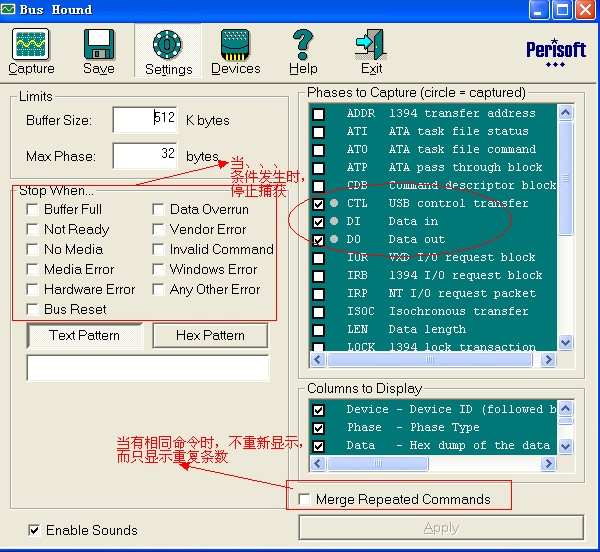Uncheck DI Data in phase
The width and height of the screenshot is (600, 552).
pos(318,222)
